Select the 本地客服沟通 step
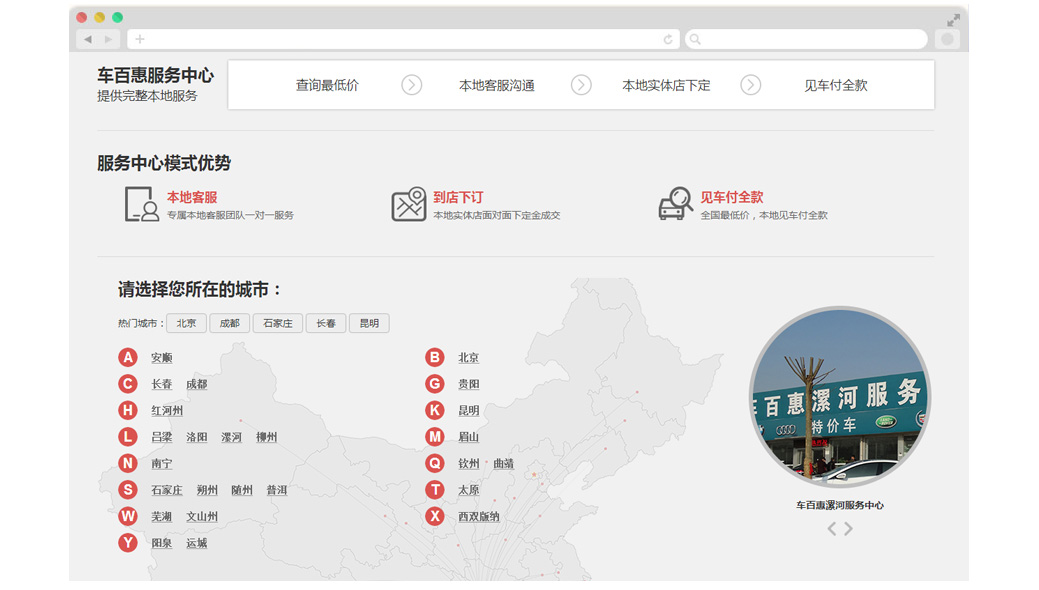 [x=496, y=85]
